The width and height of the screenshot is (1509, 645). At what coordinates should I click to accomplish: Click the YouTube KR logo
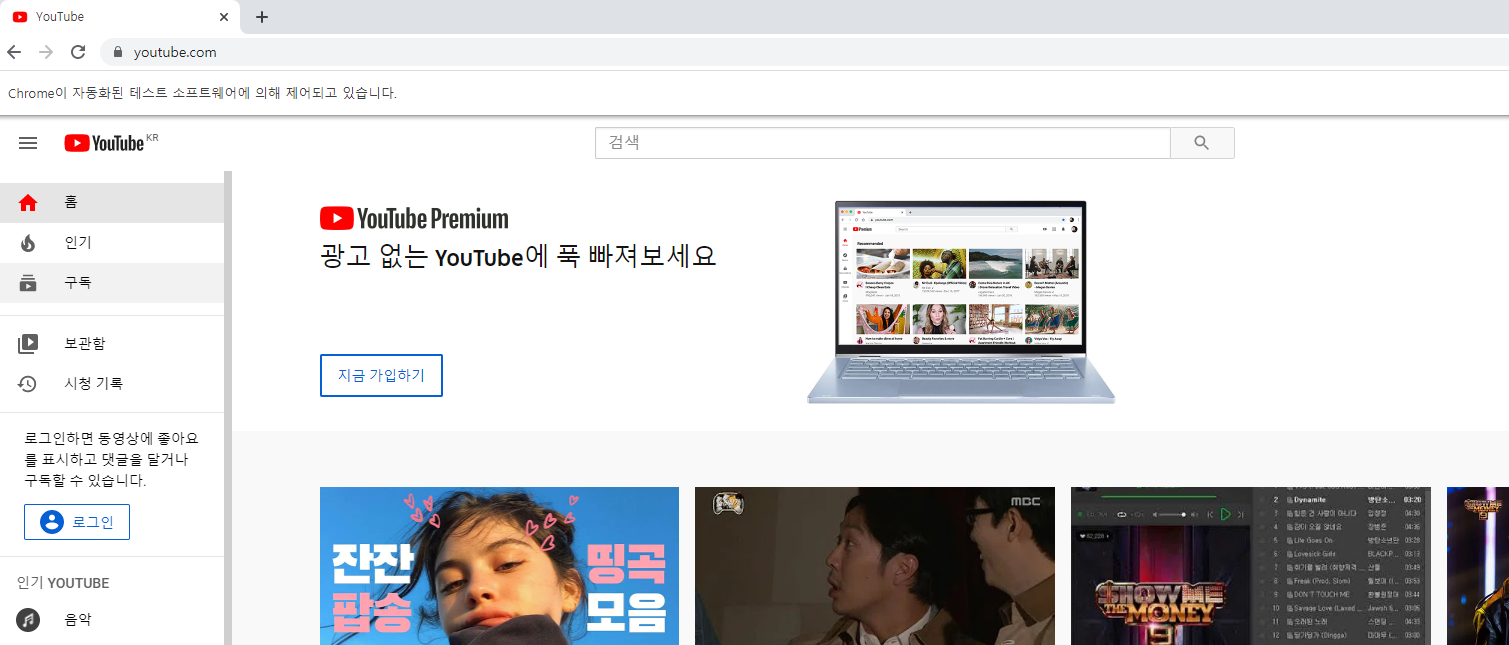(x=111, y=143)
